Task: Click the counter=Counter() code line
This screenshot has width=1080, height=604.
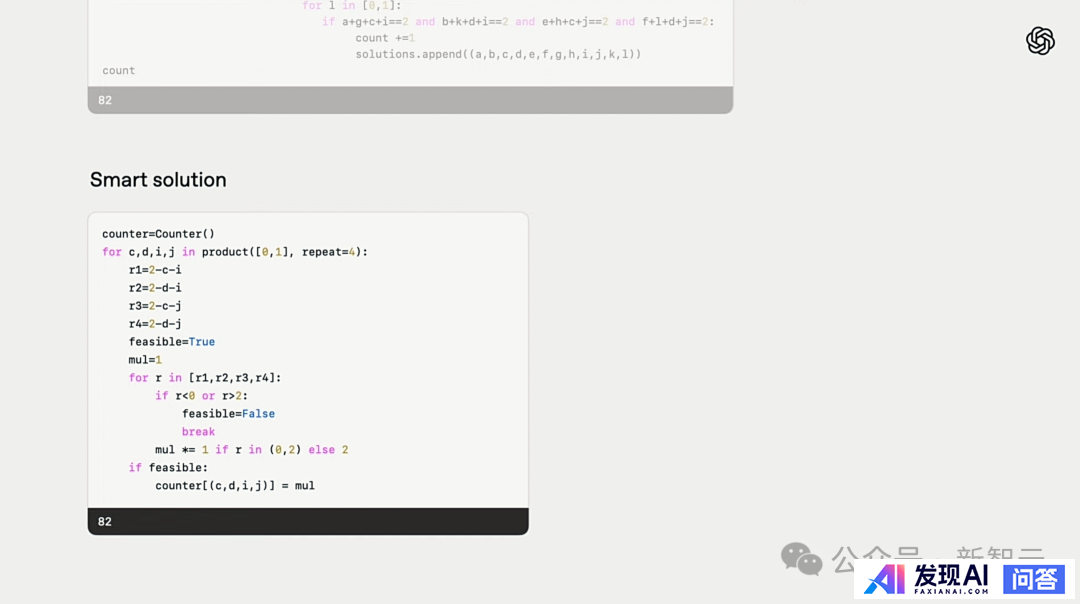Action: 158,234
